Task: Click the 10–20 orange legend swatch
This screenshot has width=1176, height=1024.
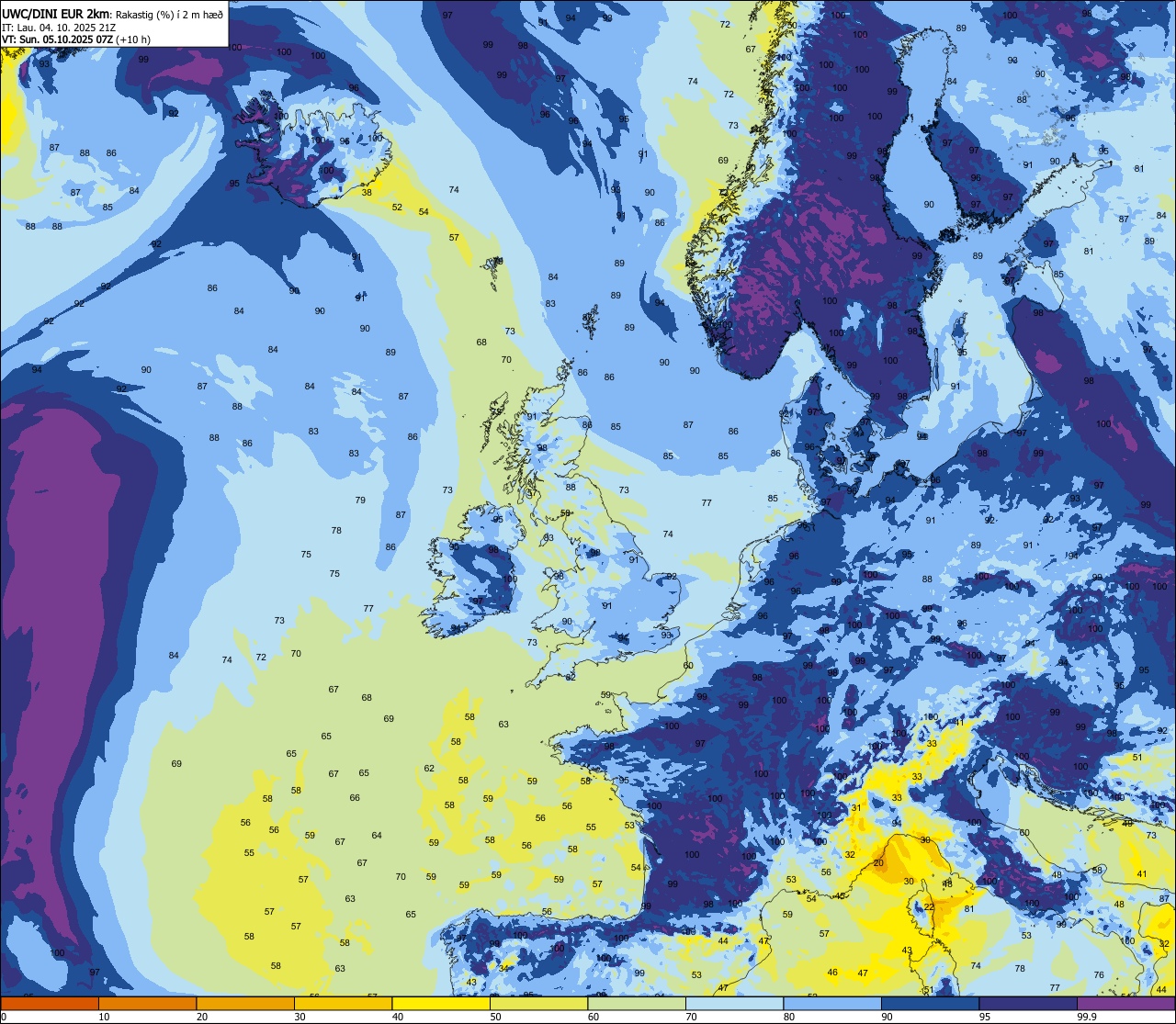Action: click(148, 1003)
